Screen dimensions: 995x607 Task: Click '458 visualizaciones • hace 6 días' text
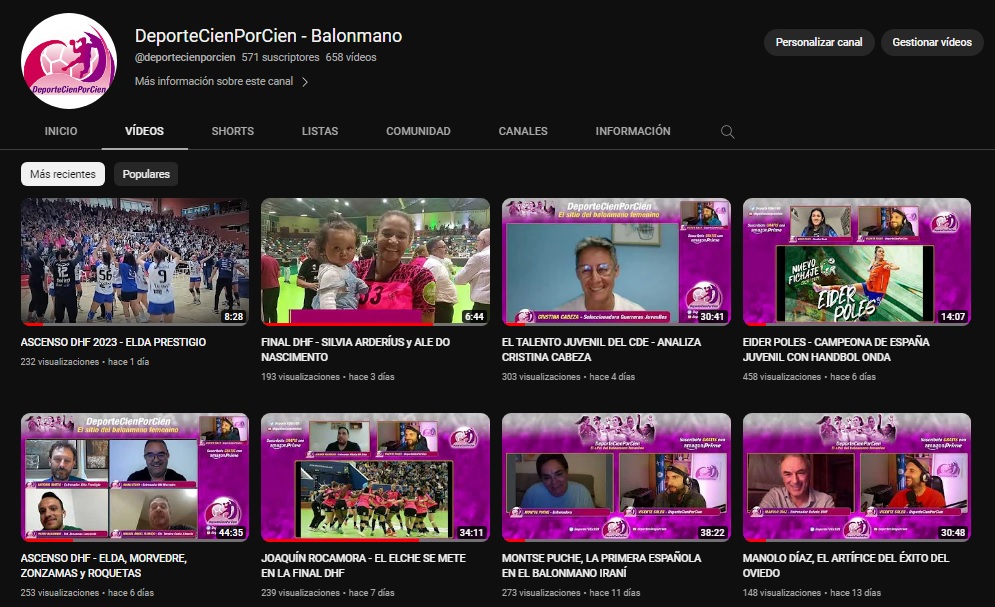pyautogui.click(x=809, y=377)
